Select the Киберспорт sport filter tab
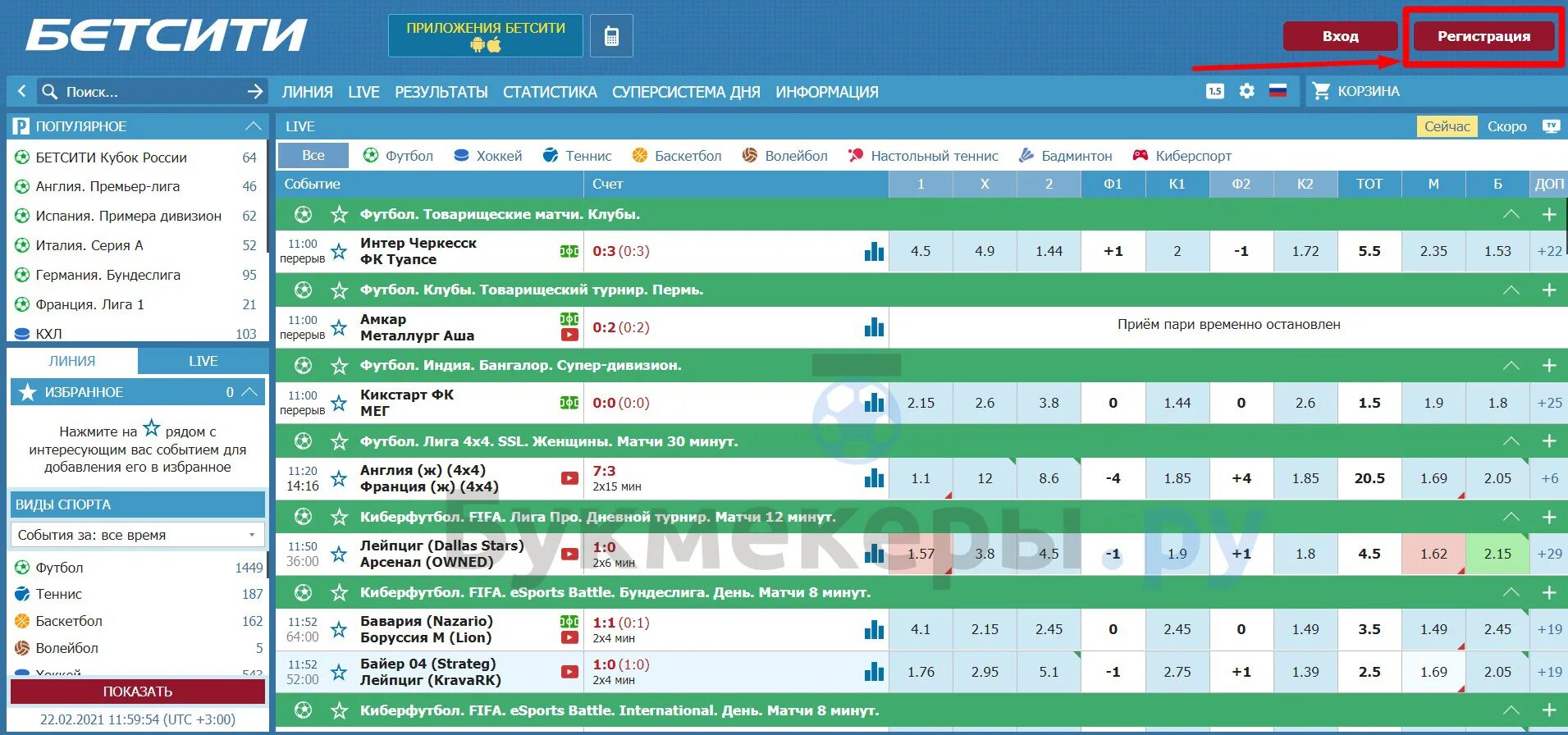Screen dimensions: 1568x735 1182,156
